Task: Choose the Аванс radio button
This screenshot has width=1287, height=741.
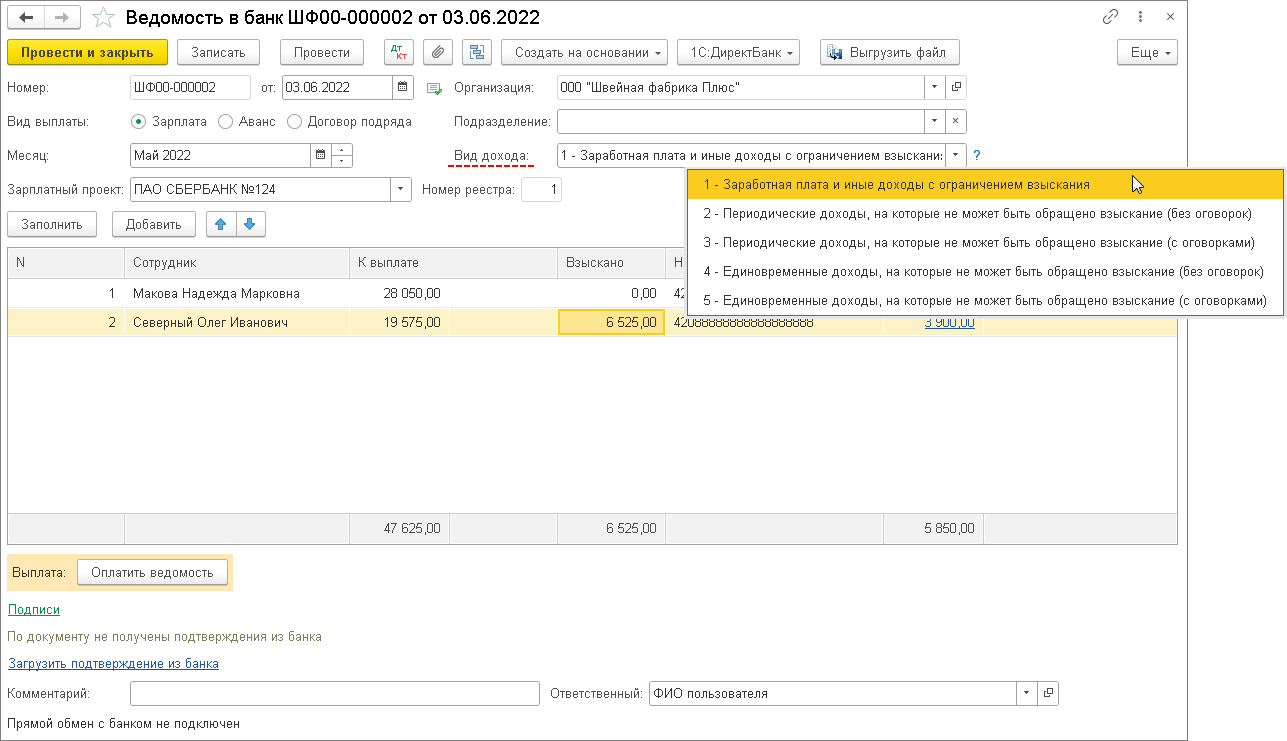Action: 225,121
